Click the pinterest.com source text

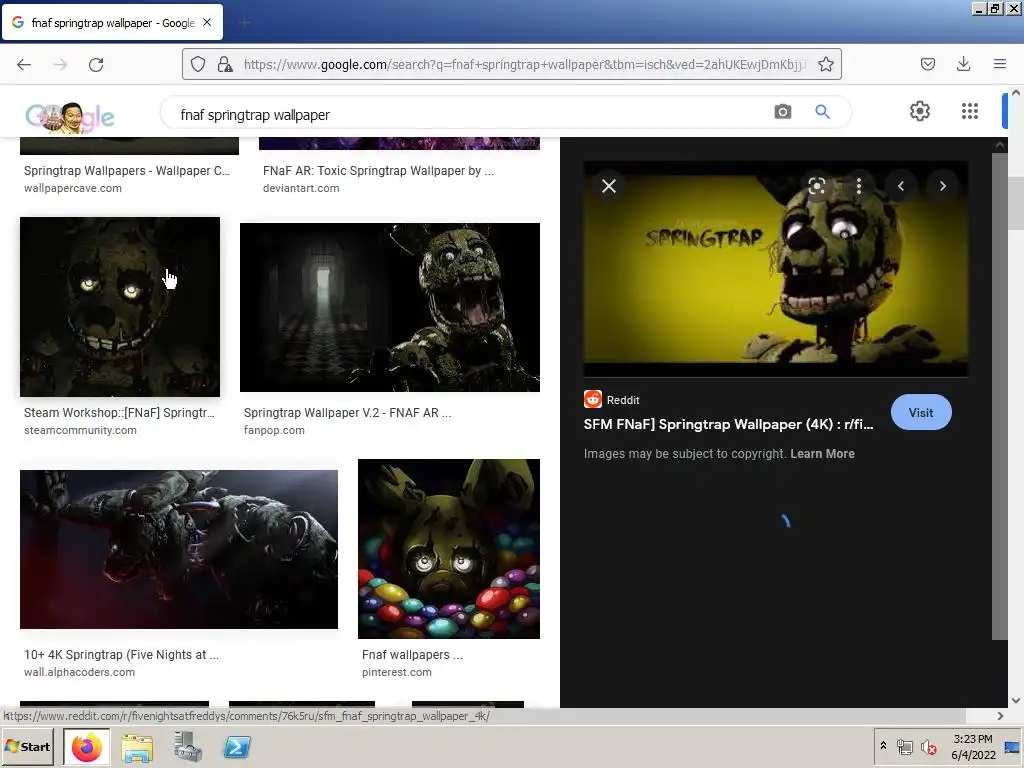point(397,672)
